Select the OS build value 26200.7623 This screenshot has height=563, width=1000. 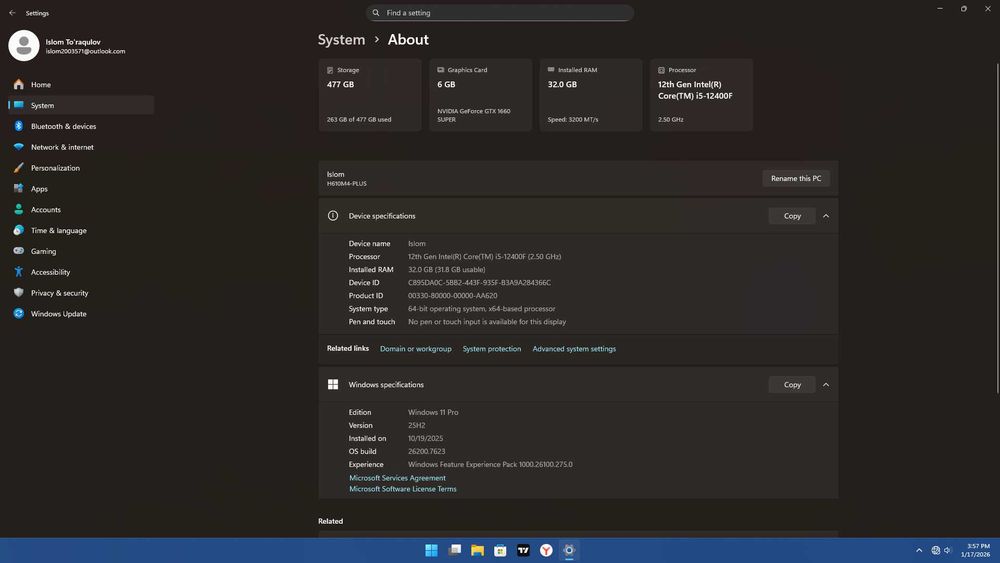[x=427, y=451]
